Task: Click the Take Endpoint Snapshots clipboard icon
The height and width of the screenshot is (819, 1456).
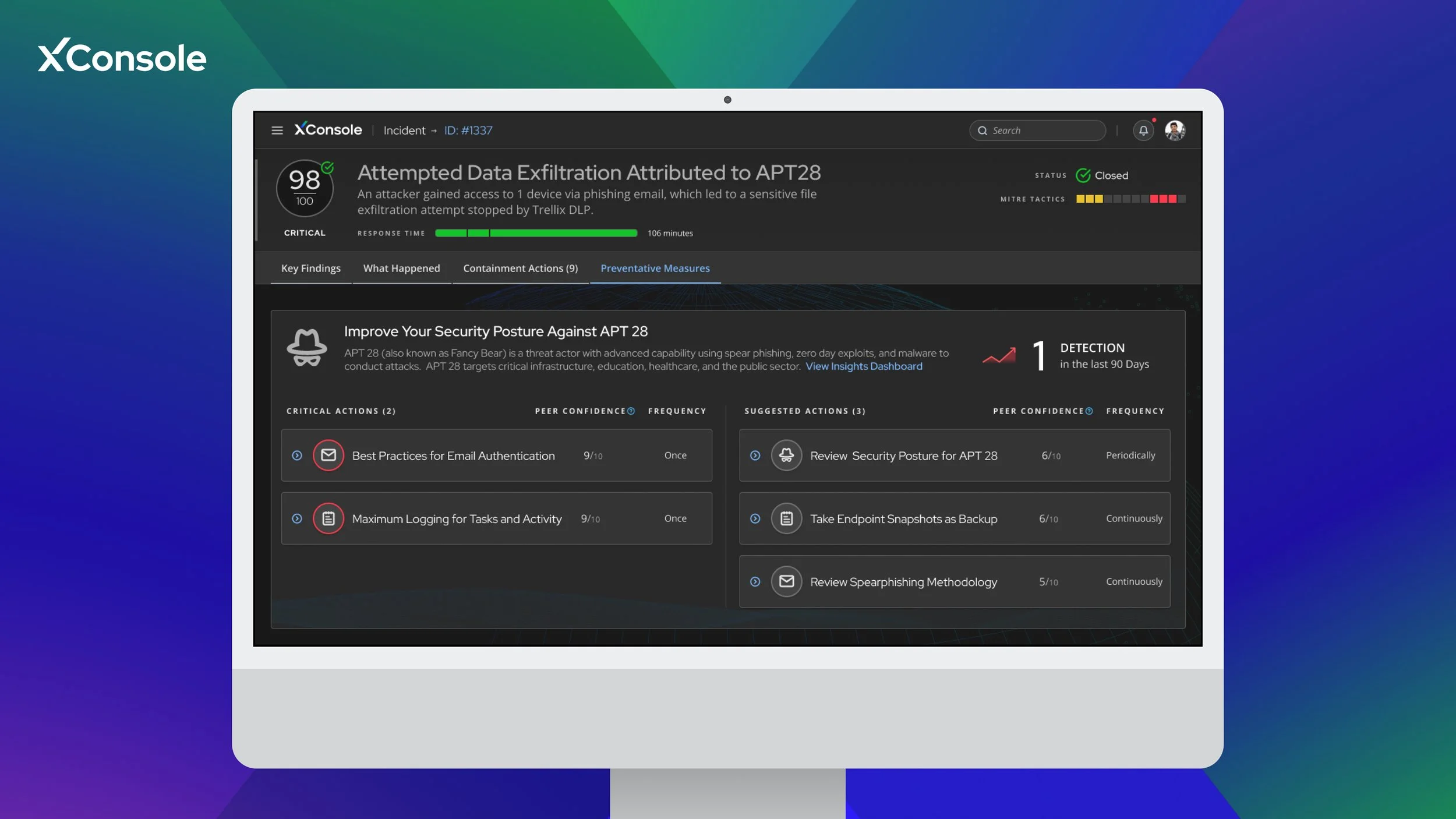Action: (x=786, y=518)
